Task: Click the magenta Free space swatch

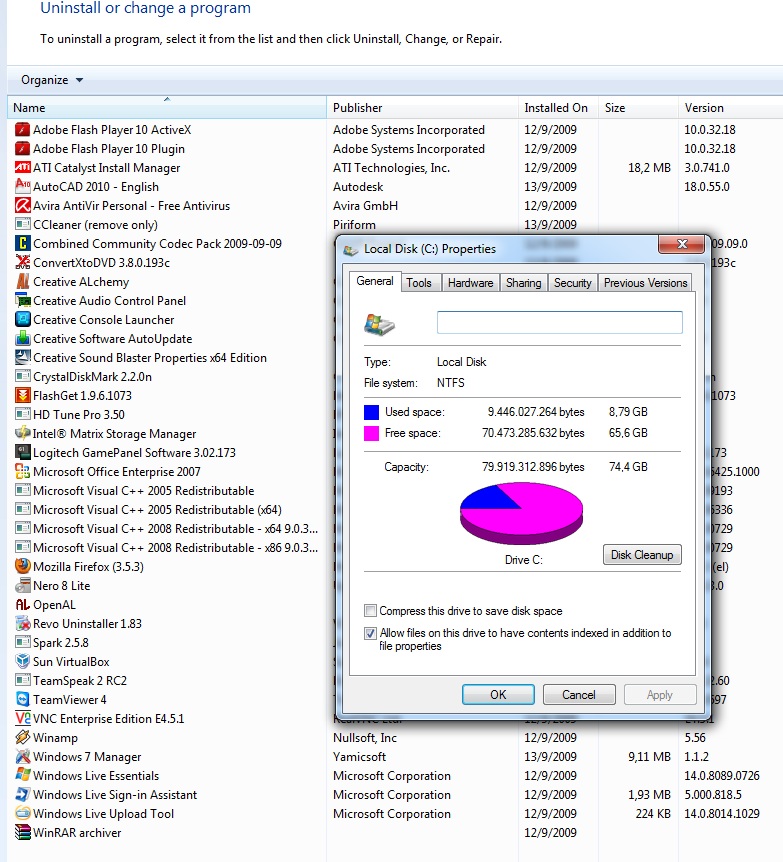Action: 372,433
